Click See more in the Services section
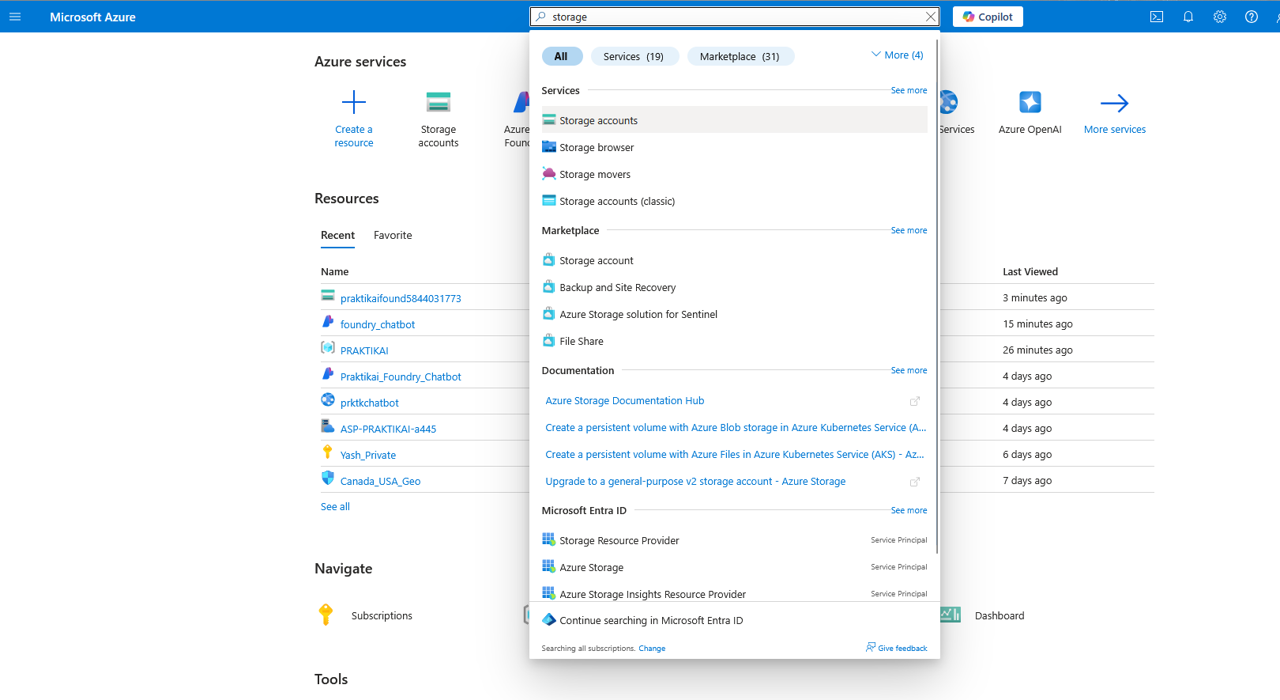 tap(908, 90)
